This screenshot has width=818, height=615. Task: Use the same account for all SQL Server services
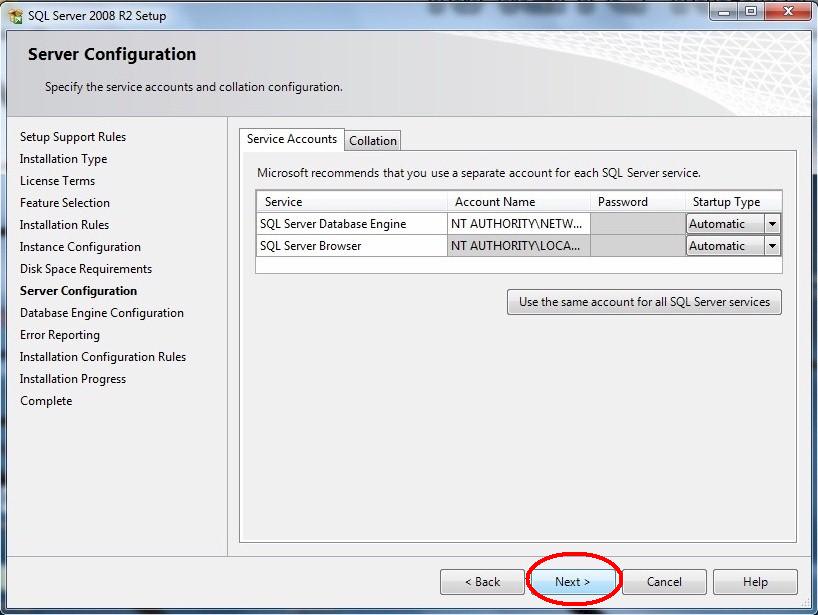click(644, 302)
